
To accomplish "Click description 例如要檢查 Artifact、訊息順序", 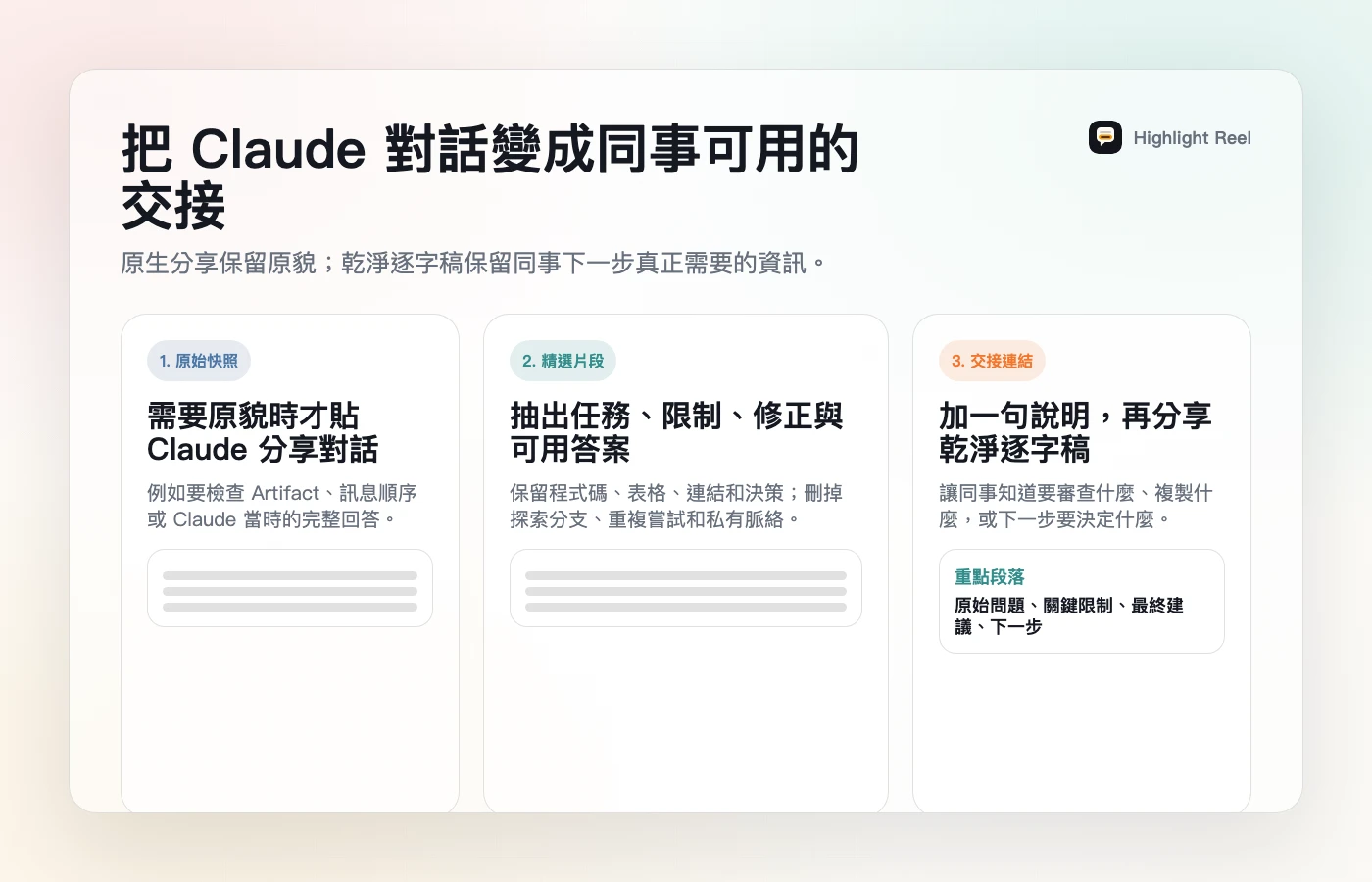I will (282, 506).
